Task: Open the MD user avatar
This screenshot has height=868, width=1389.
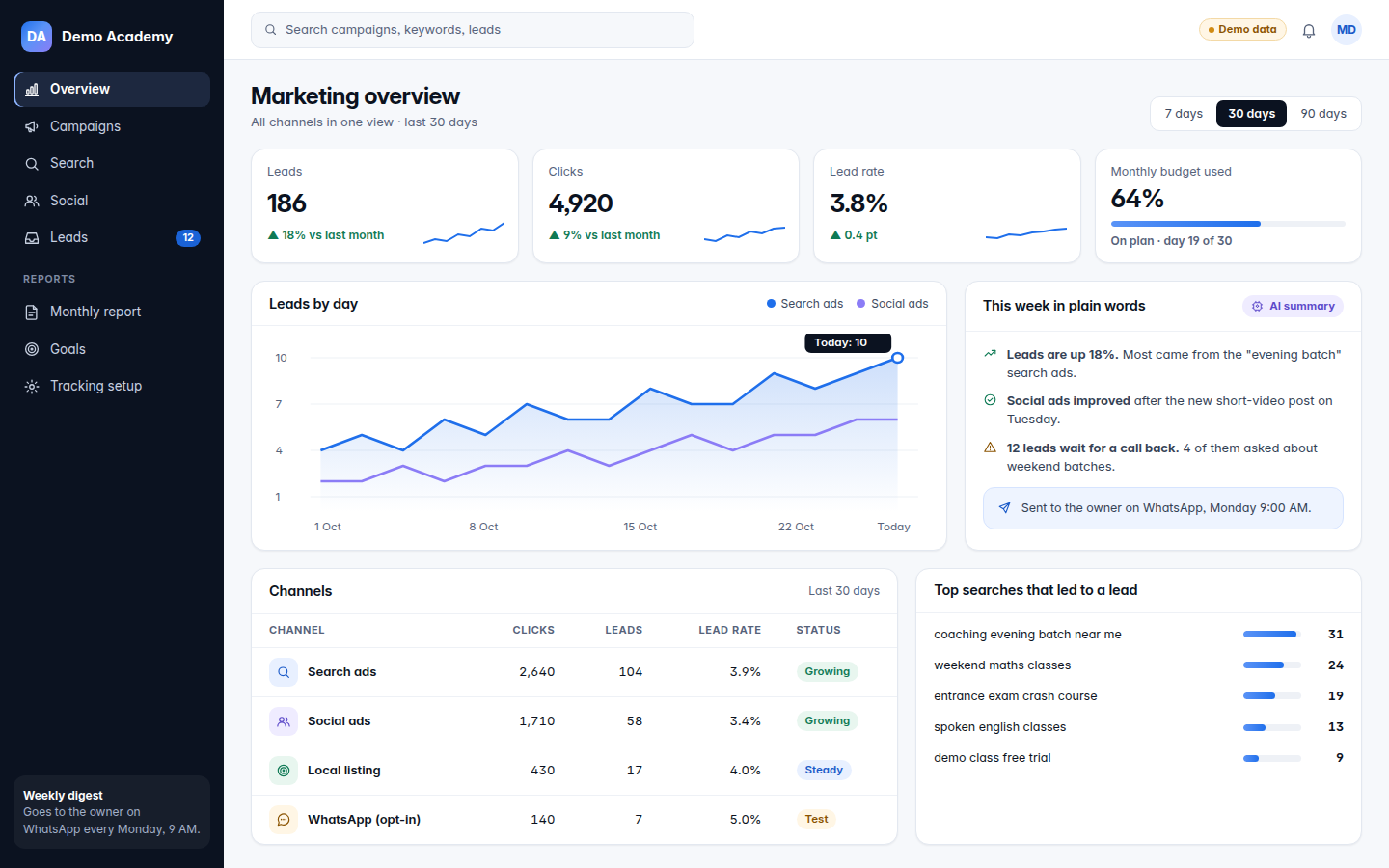Action: pos(1347,30)
